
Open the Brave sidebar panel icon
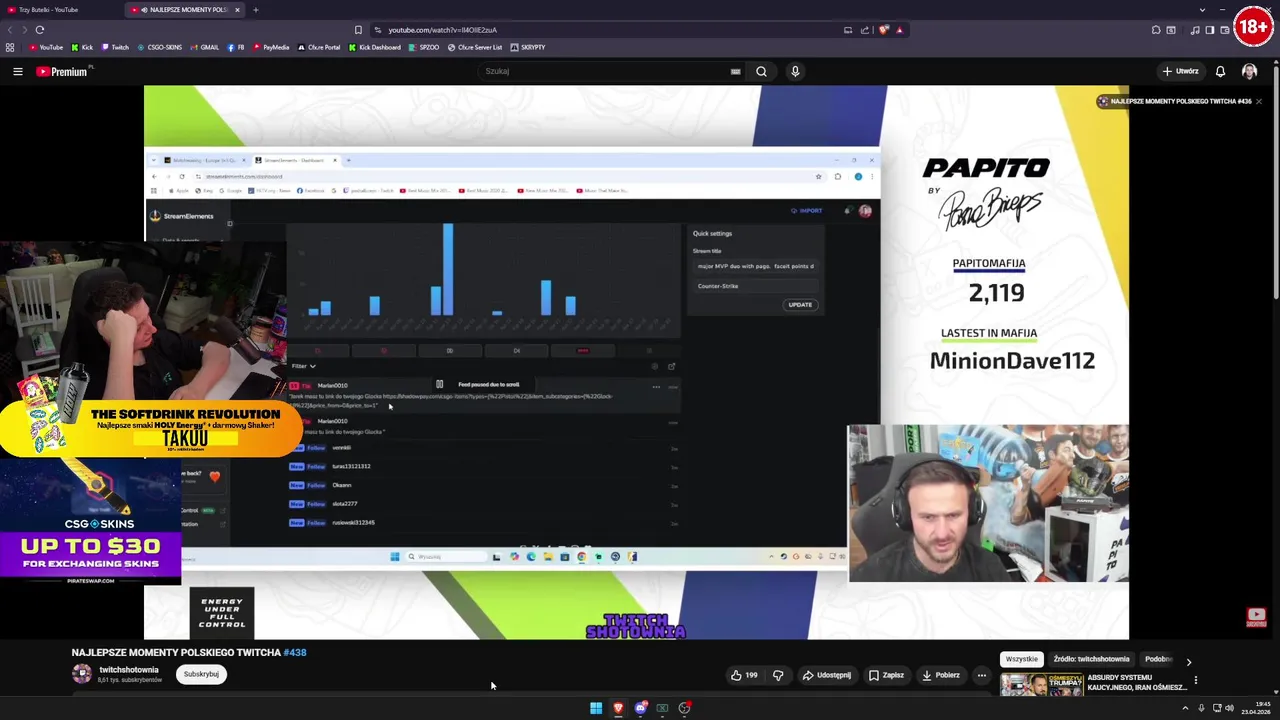(x=1209, y=30)
